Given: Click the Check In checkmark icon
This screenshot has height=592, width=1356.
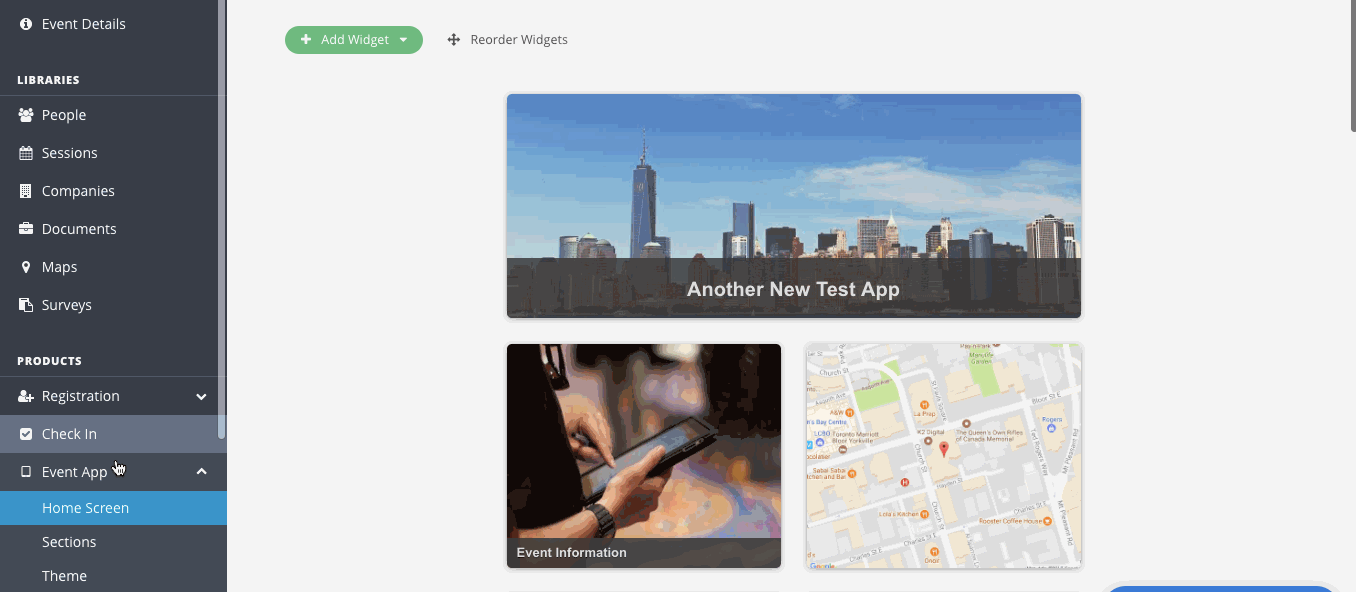Looking at the screenshot, I should click(26, 434).
